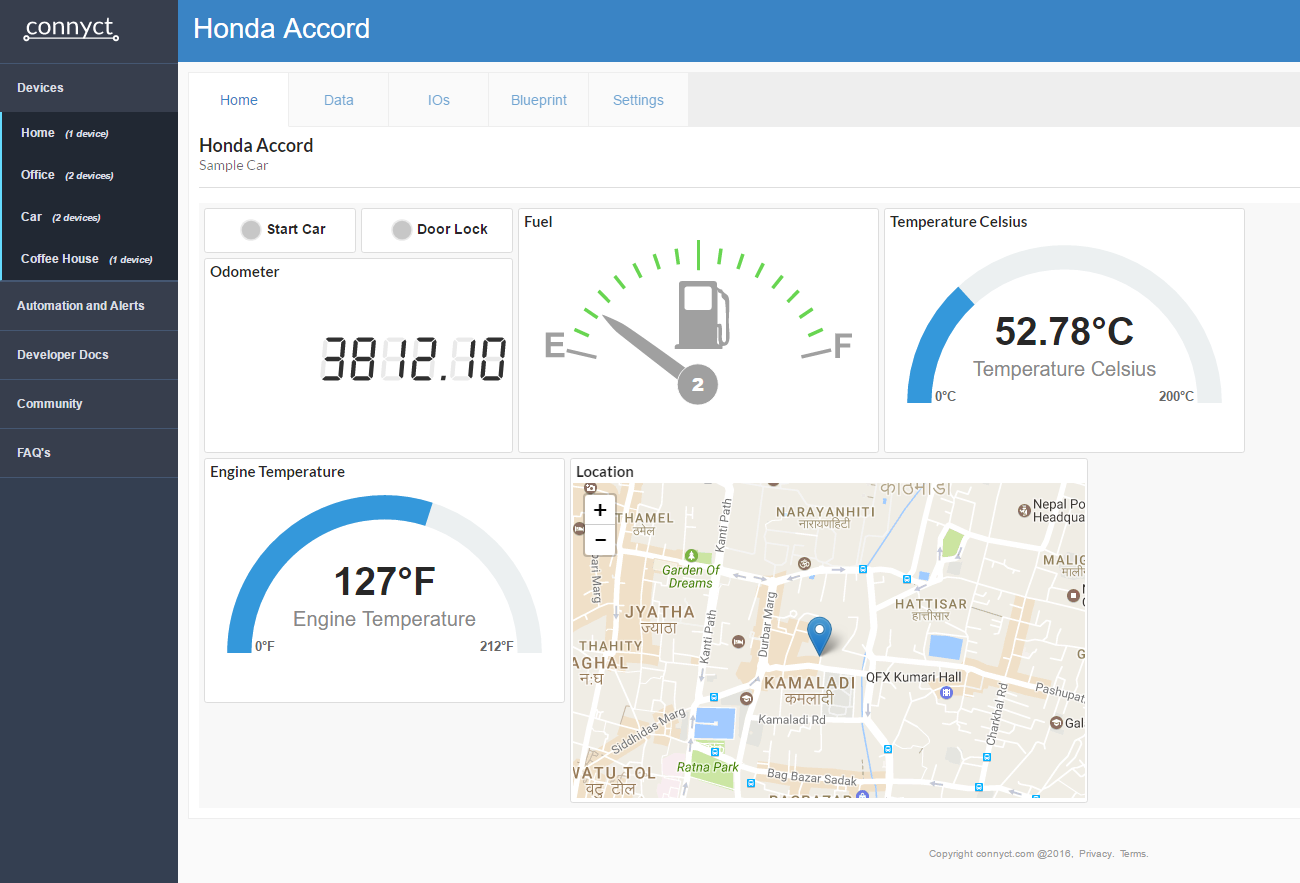This screenshot has height=883, width=1300.
Task: Open the Settings tab
Action: pyautogui.click(x=638, y=100)
